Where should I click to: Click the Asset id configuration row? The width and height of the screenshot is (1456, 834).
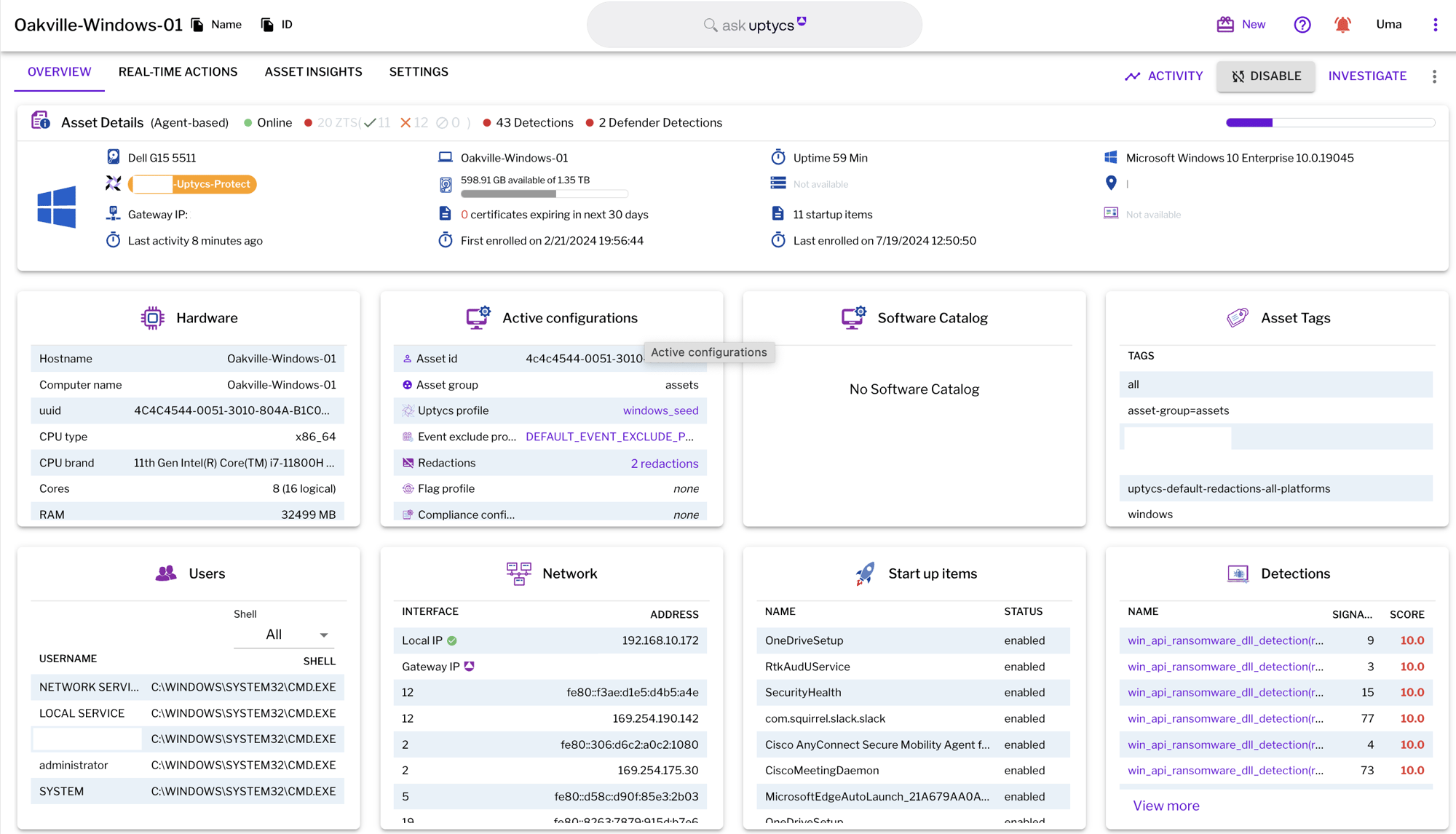(x=550, y=359)
